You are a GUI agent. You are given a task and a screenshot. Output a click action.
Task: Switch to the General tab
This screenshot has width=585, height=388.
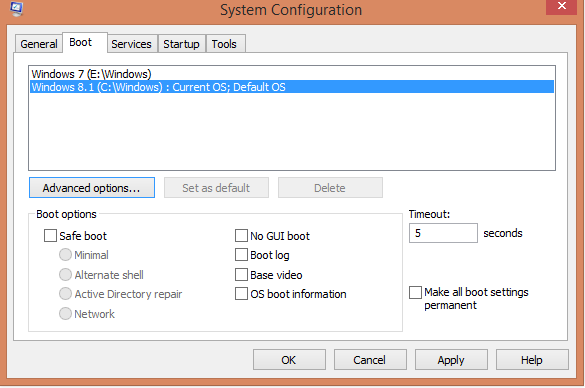pyautogui.click(x=38, y=44)
